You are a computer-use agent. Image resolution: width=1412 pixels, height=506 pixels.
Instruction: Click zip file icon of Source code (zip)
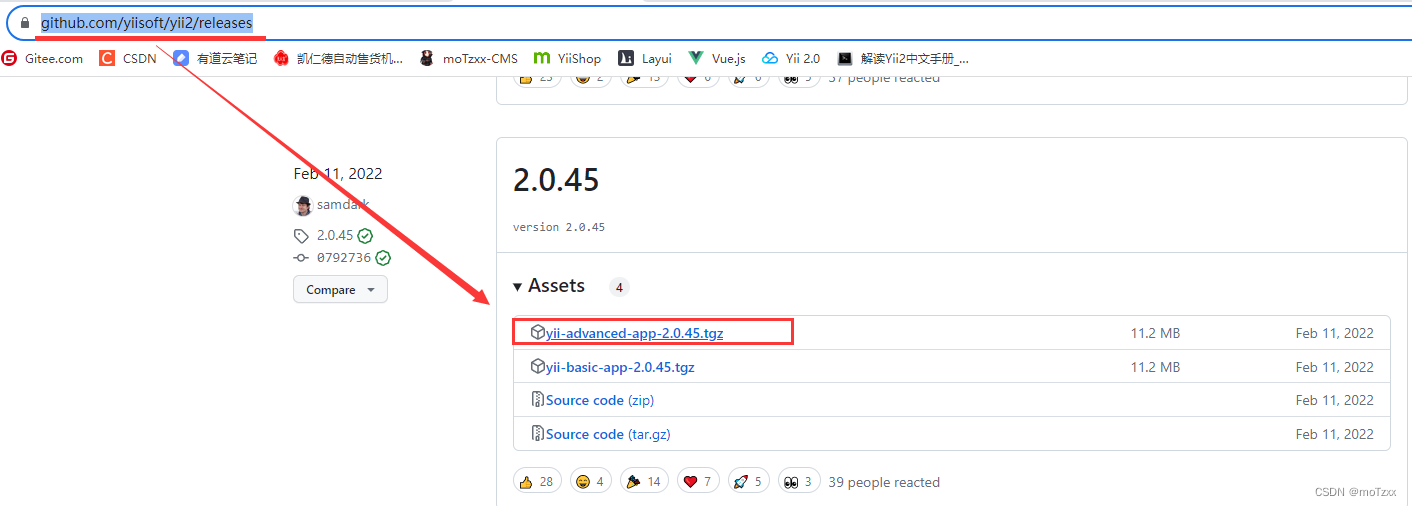click(538, 400)
